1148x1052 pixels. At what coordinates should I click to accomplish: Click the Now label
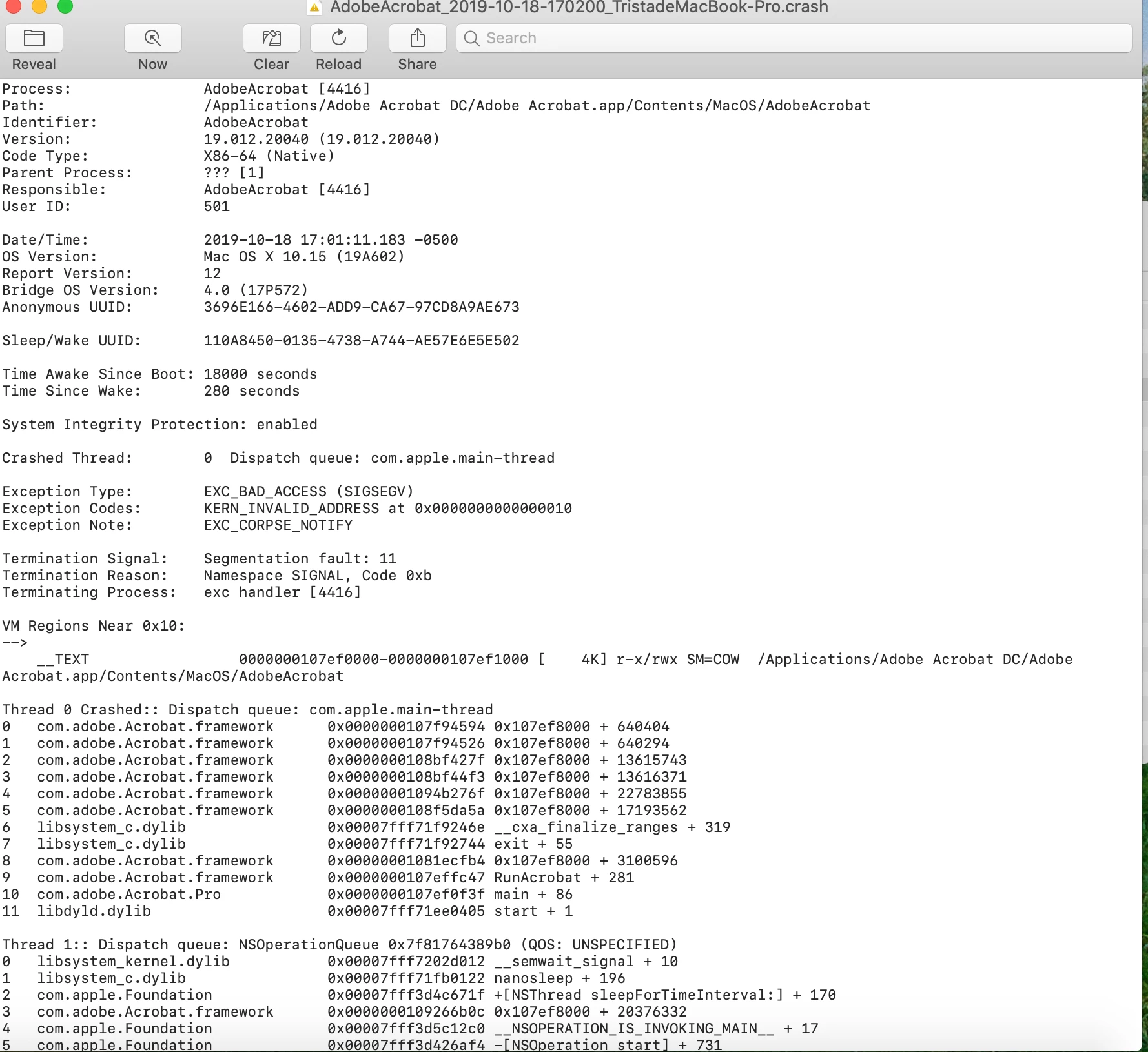tap(153, 65)
